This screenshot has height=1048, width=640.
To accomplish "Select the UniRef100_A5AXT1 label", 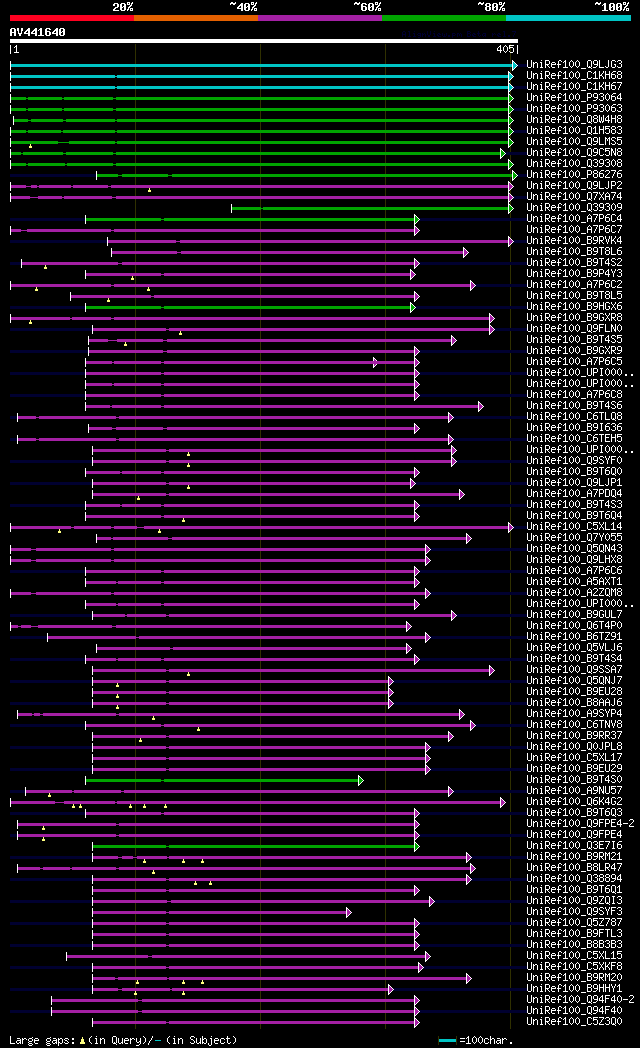I will (x=574, y=582).
